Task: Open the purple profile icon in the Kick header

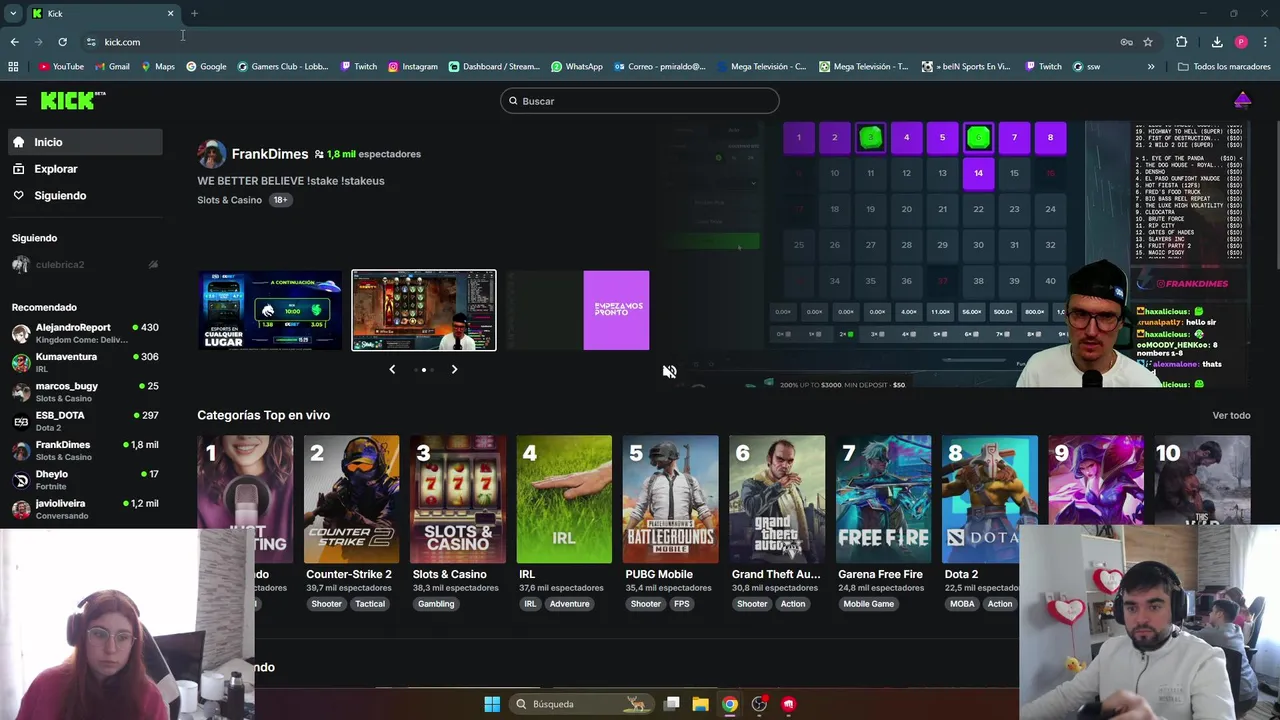Action: click(x=1242, y=100)
